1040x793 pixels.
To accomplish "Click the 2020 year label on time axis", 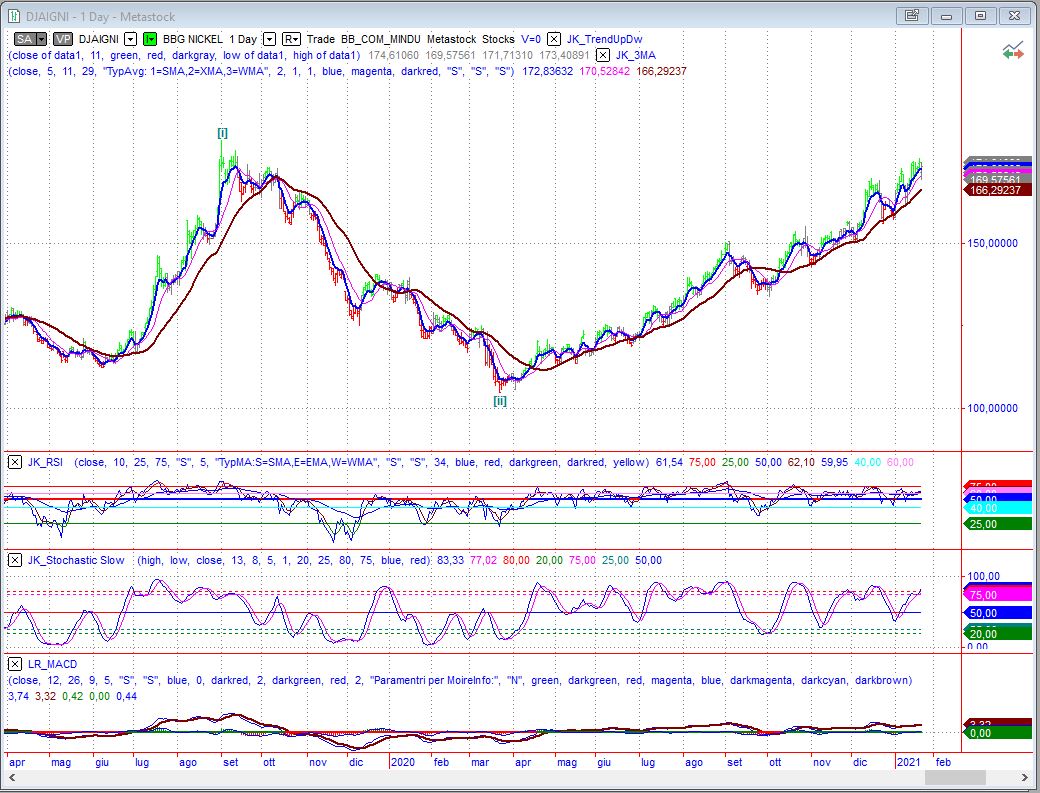I will [403, 762].
